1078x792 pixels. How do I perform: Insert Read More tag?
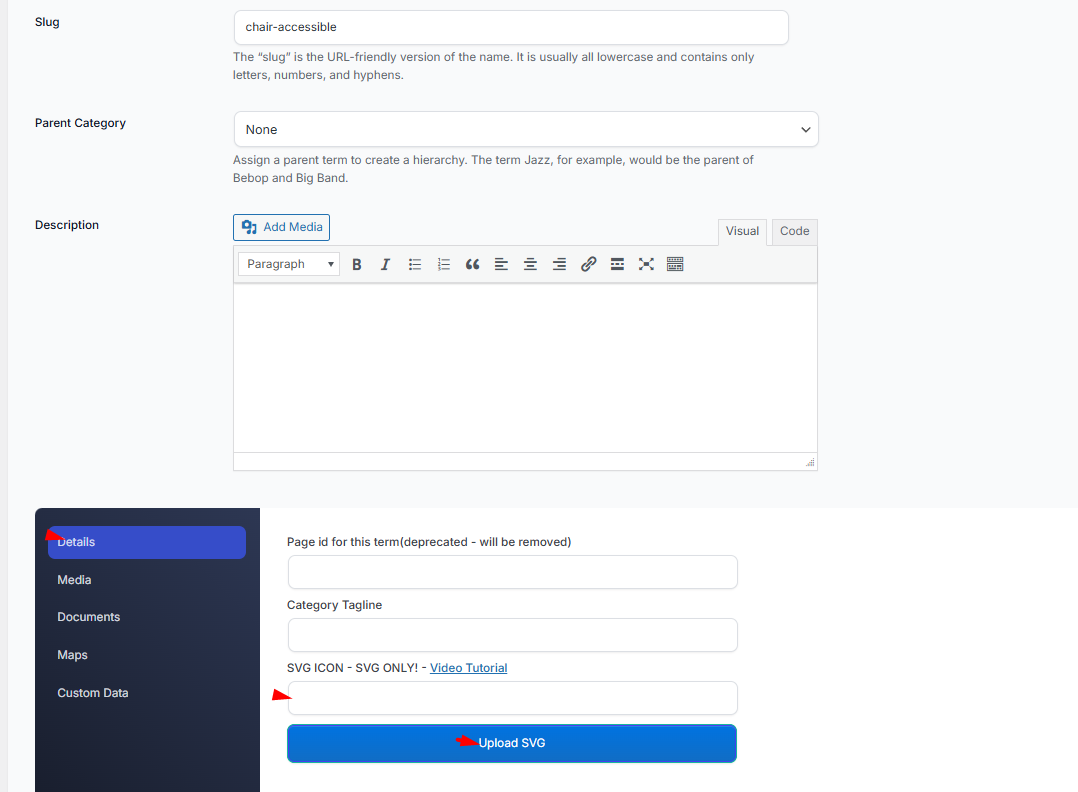pyautogui.click(x=617, y=264)
